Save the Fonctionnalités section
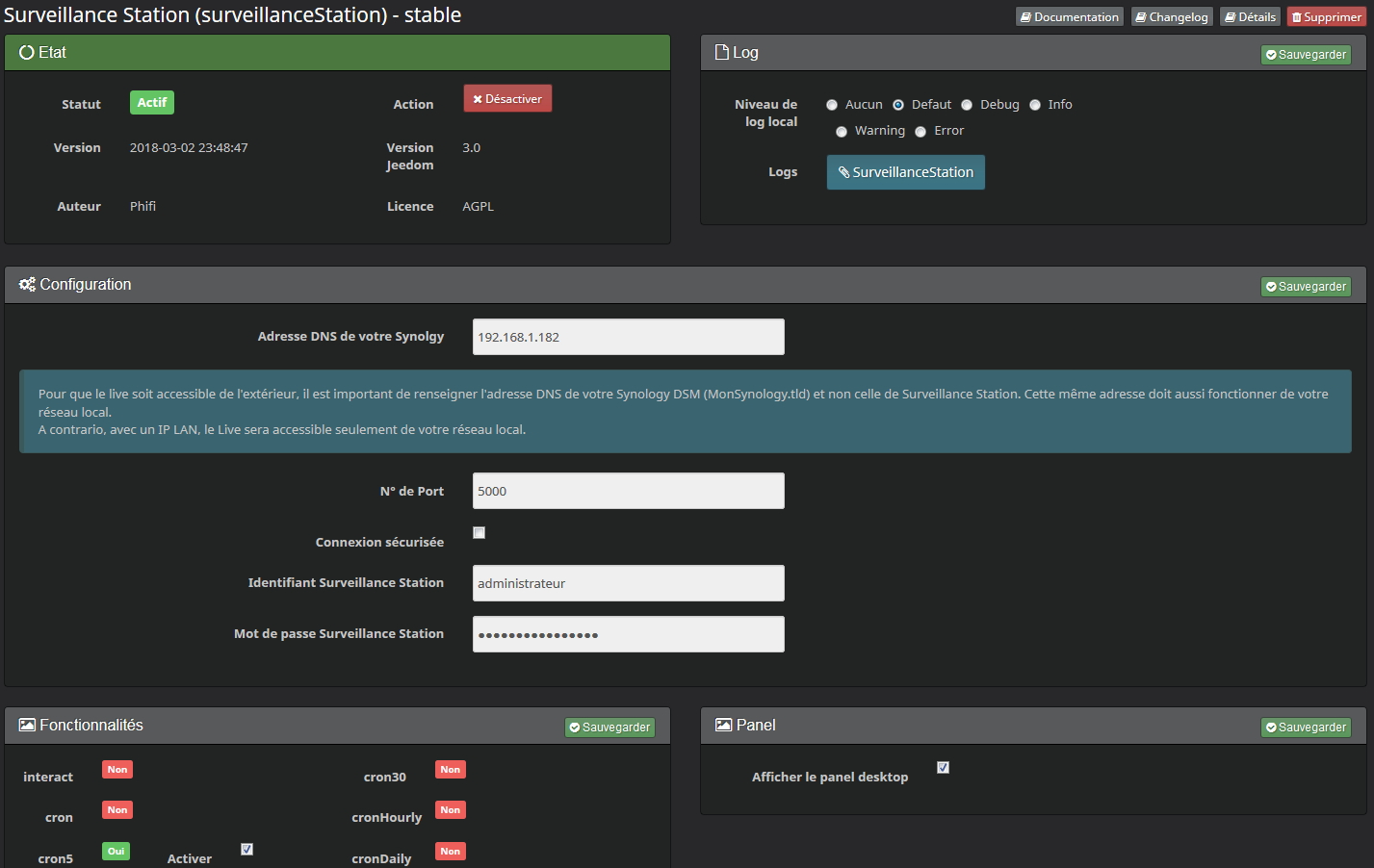 click(x=609, y=728)
